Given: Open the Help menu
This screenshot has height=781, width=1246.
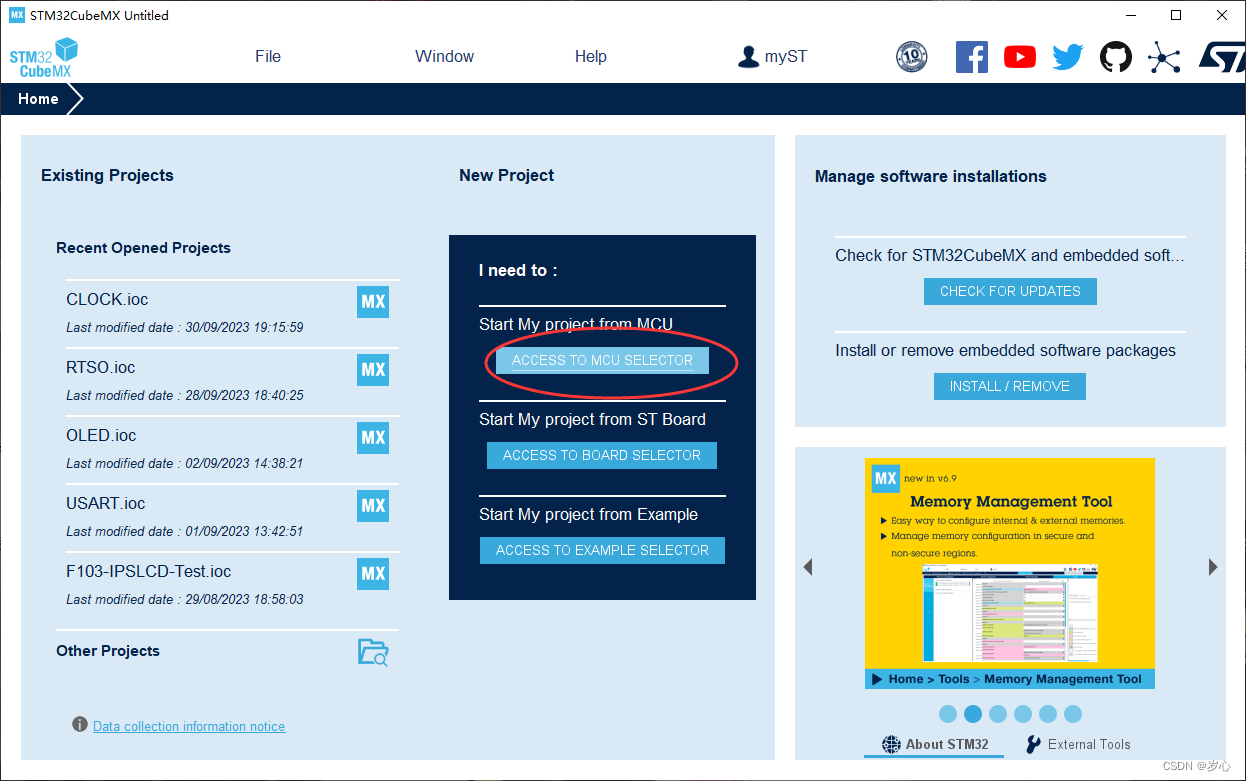Looking at the screenshot, I should (591, 56).
